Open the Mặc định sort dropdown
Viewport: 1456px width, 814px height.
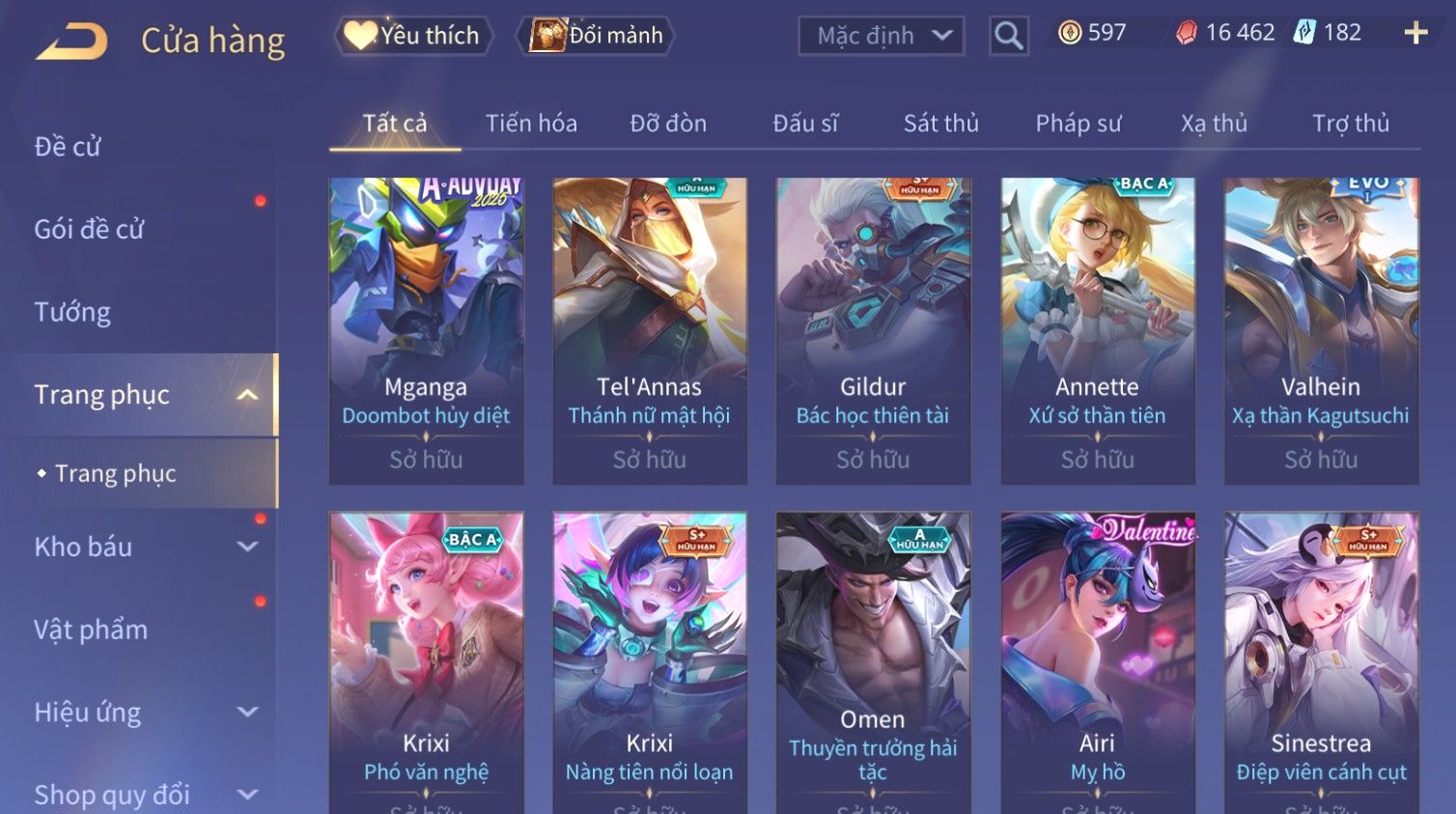point(881,36)
